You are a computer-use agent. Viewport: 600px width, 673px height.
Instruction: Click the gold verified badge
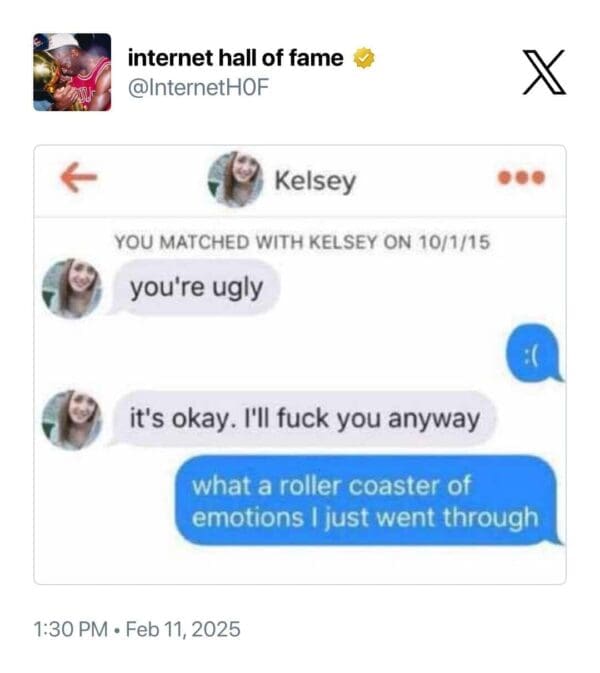[364, 58]
